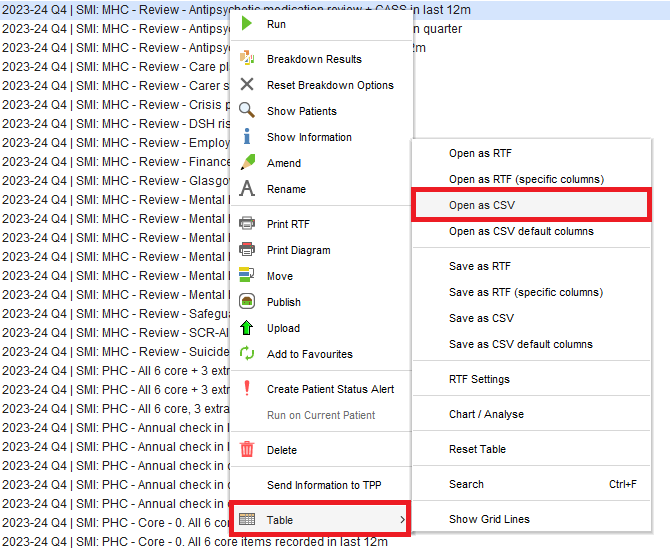Select Breakdown Results menu entry

tap(322, 59)
